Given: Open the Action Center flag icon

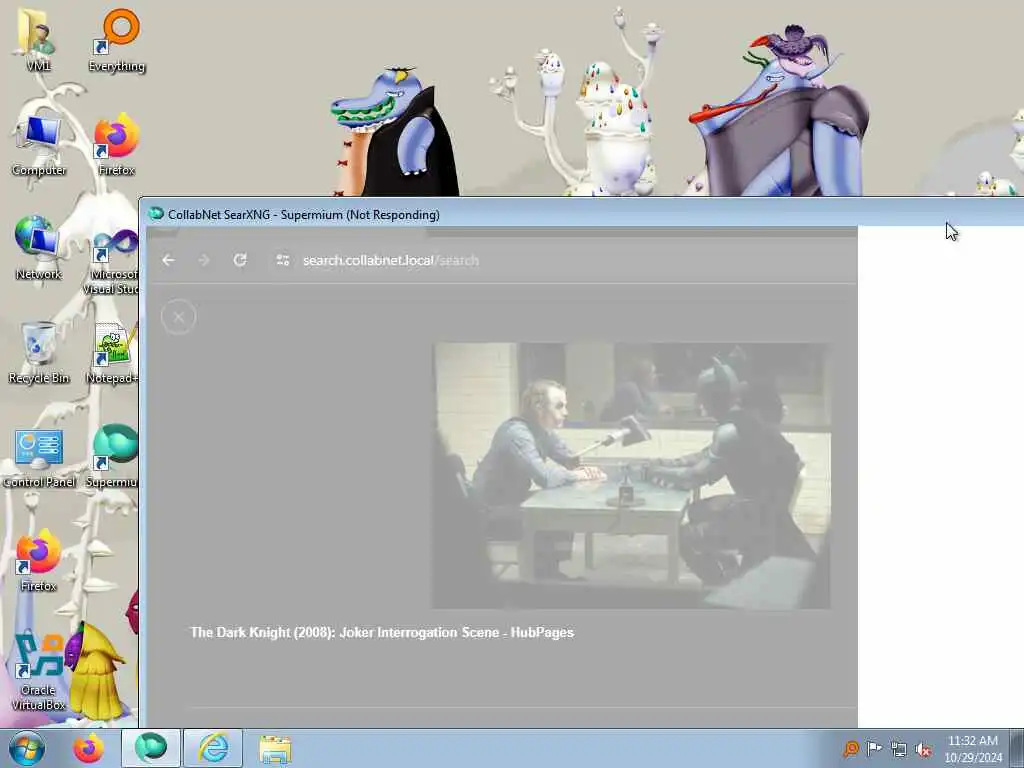Looking at the screenshot, I should pyautogui.click(x=874, y=748).
